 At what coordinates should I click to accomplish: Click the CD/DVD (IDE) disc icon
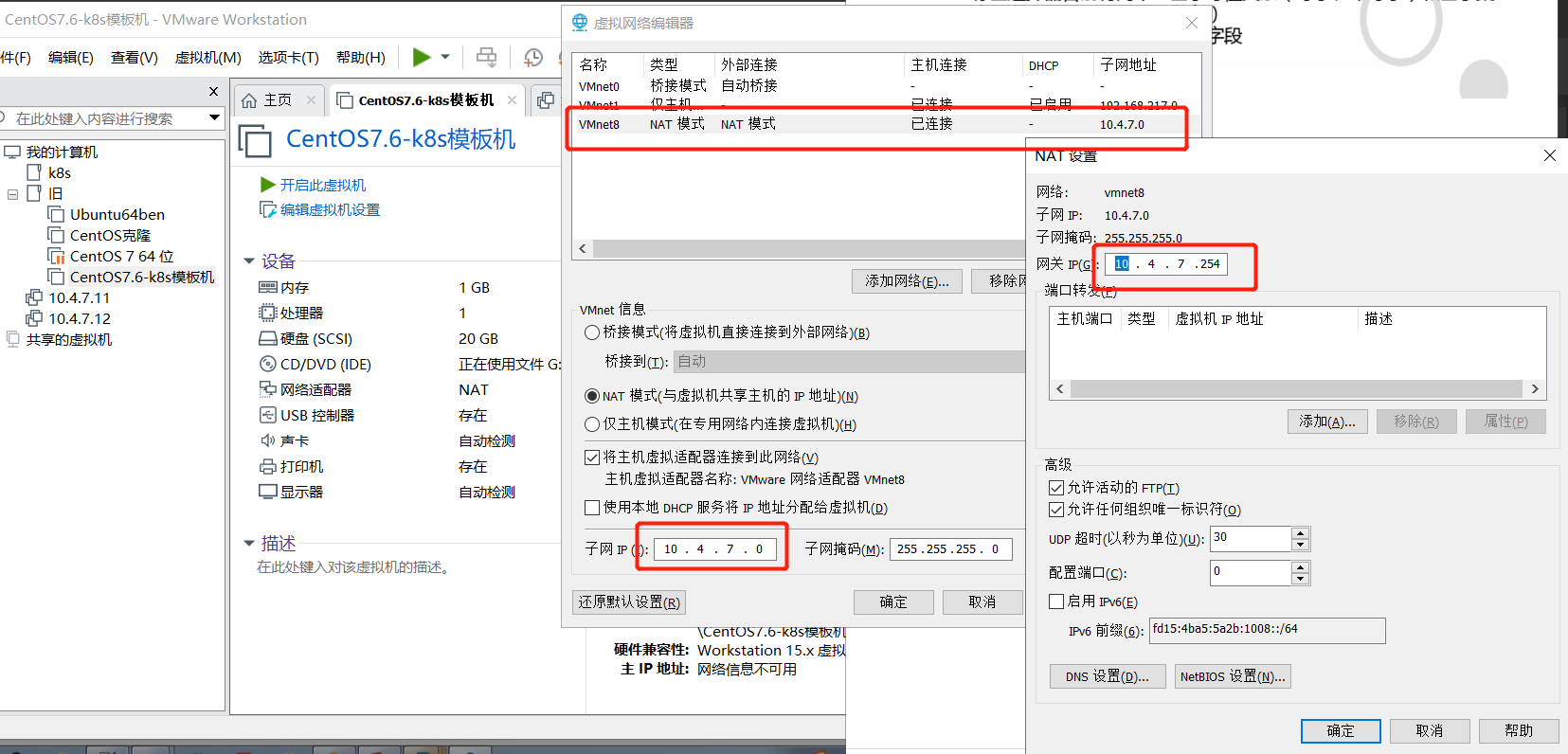267,364
